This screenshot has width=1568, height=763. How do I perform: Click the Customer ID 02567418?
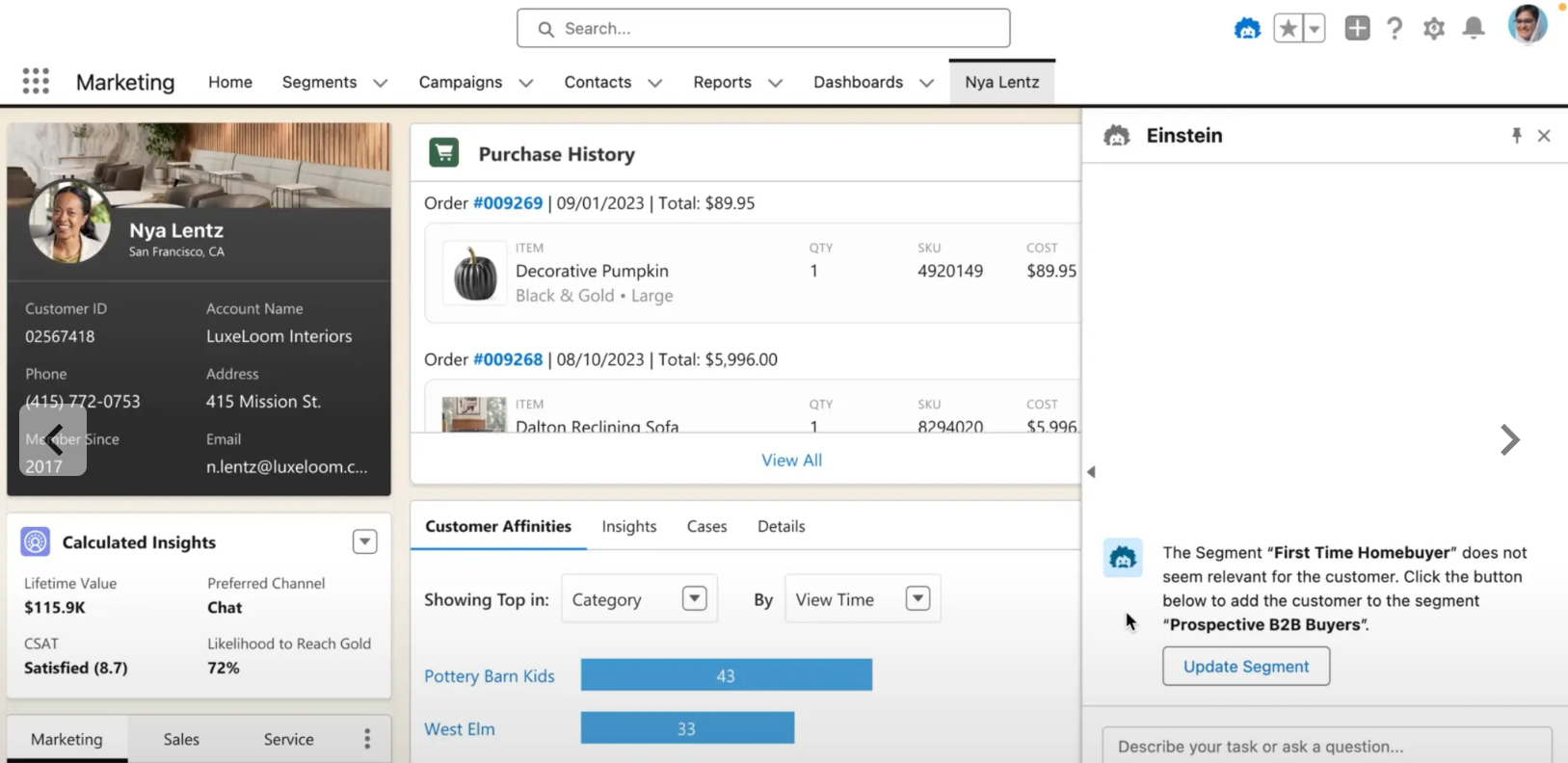[60, 336]
